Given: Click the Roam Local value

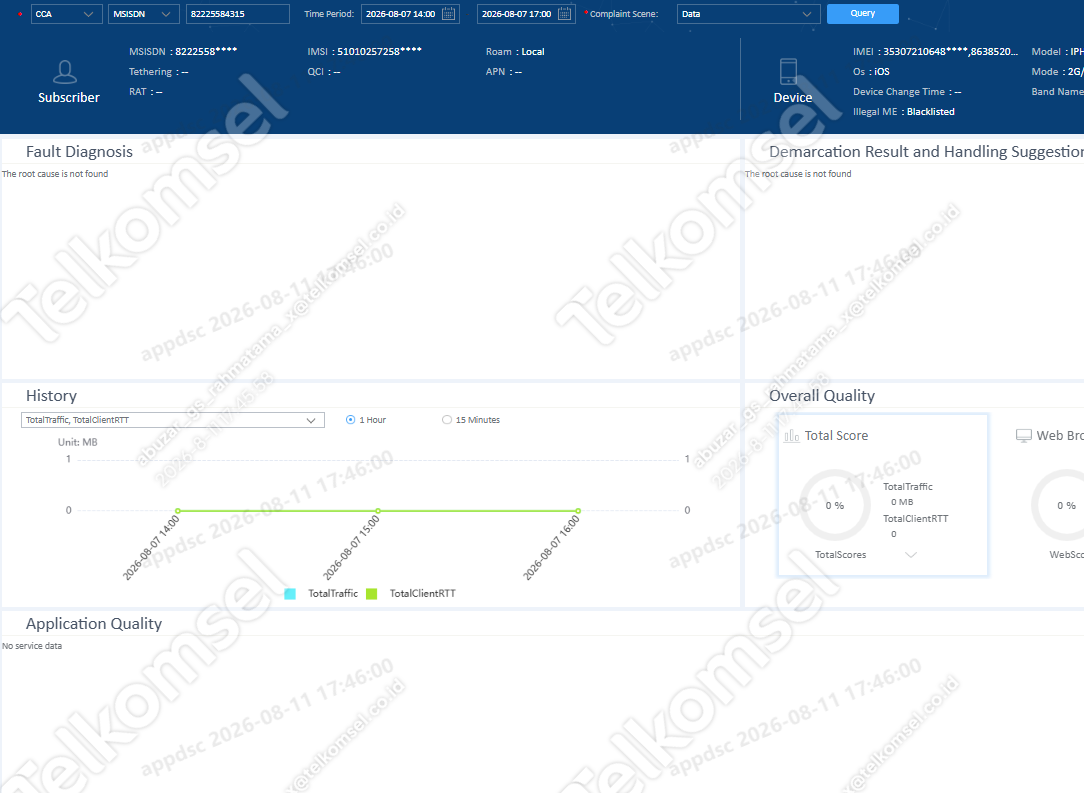Looking at the screenshot, I should (x=533, y=52).
